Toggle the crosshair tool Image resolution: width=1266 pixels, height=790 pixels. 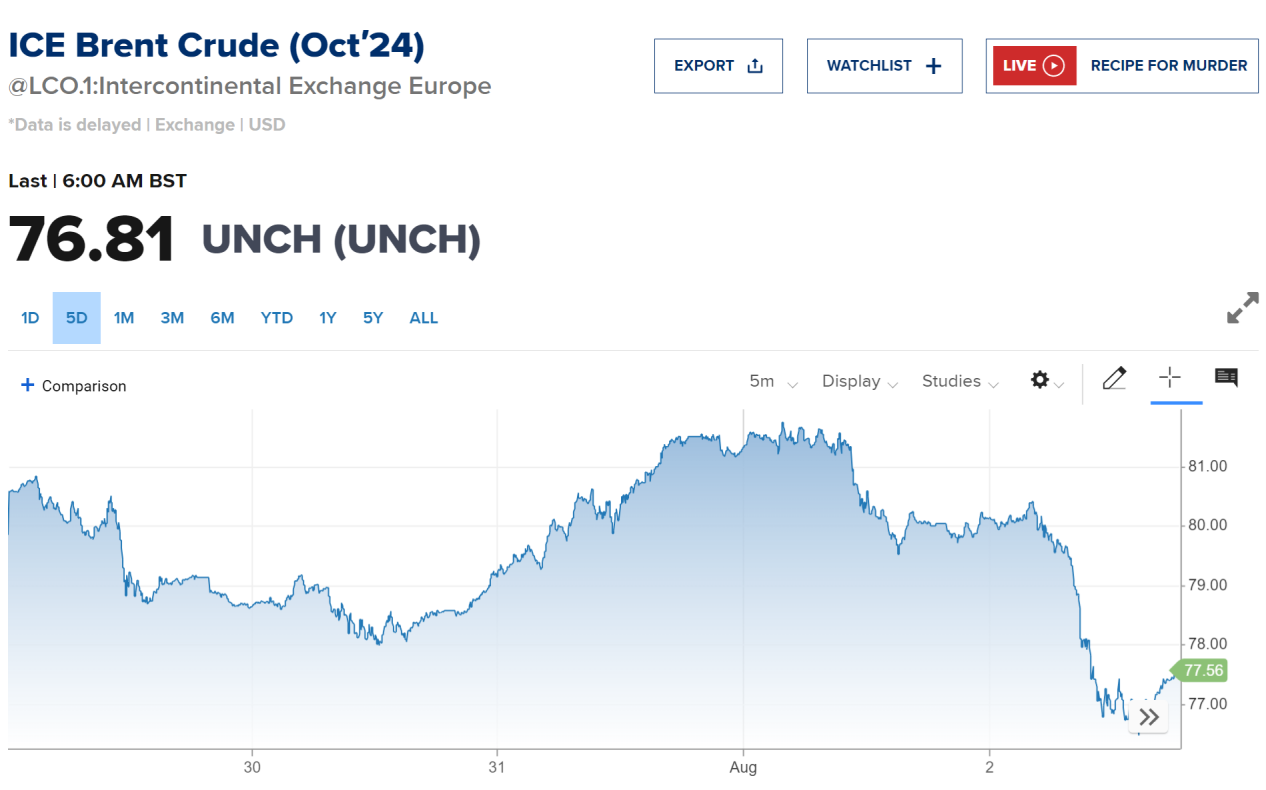tap(1169, 377)
